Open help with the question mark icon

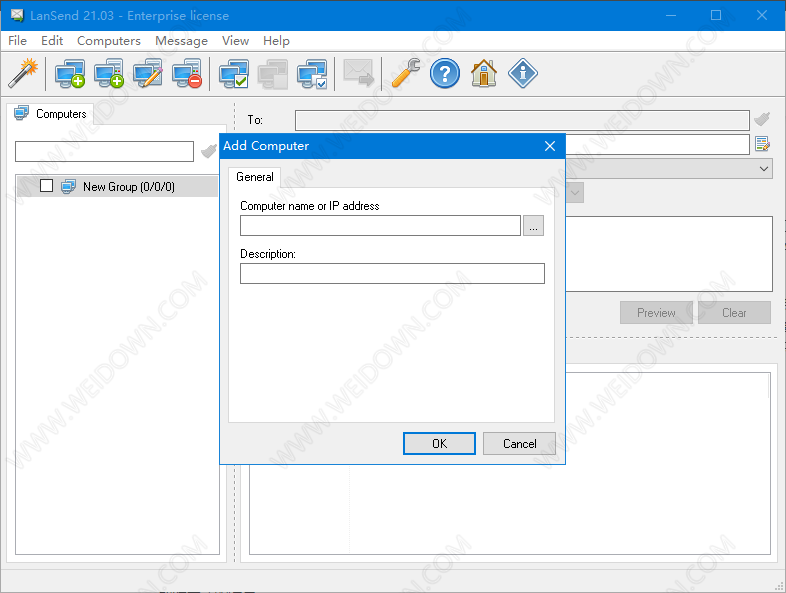pyautogui.click(x=445, y=73)
